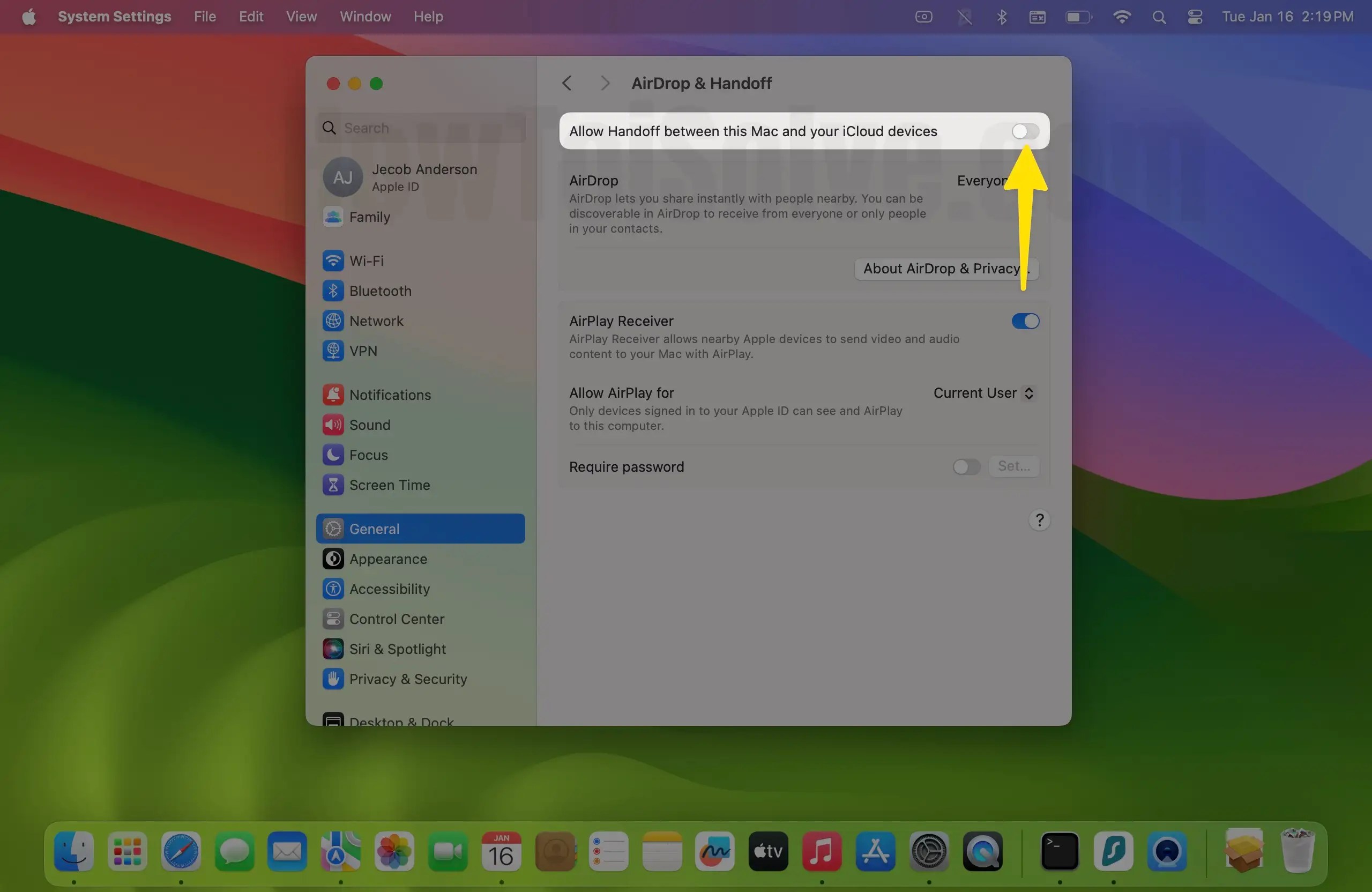
Task: Open Notifications settings
Action: [390, 395]
